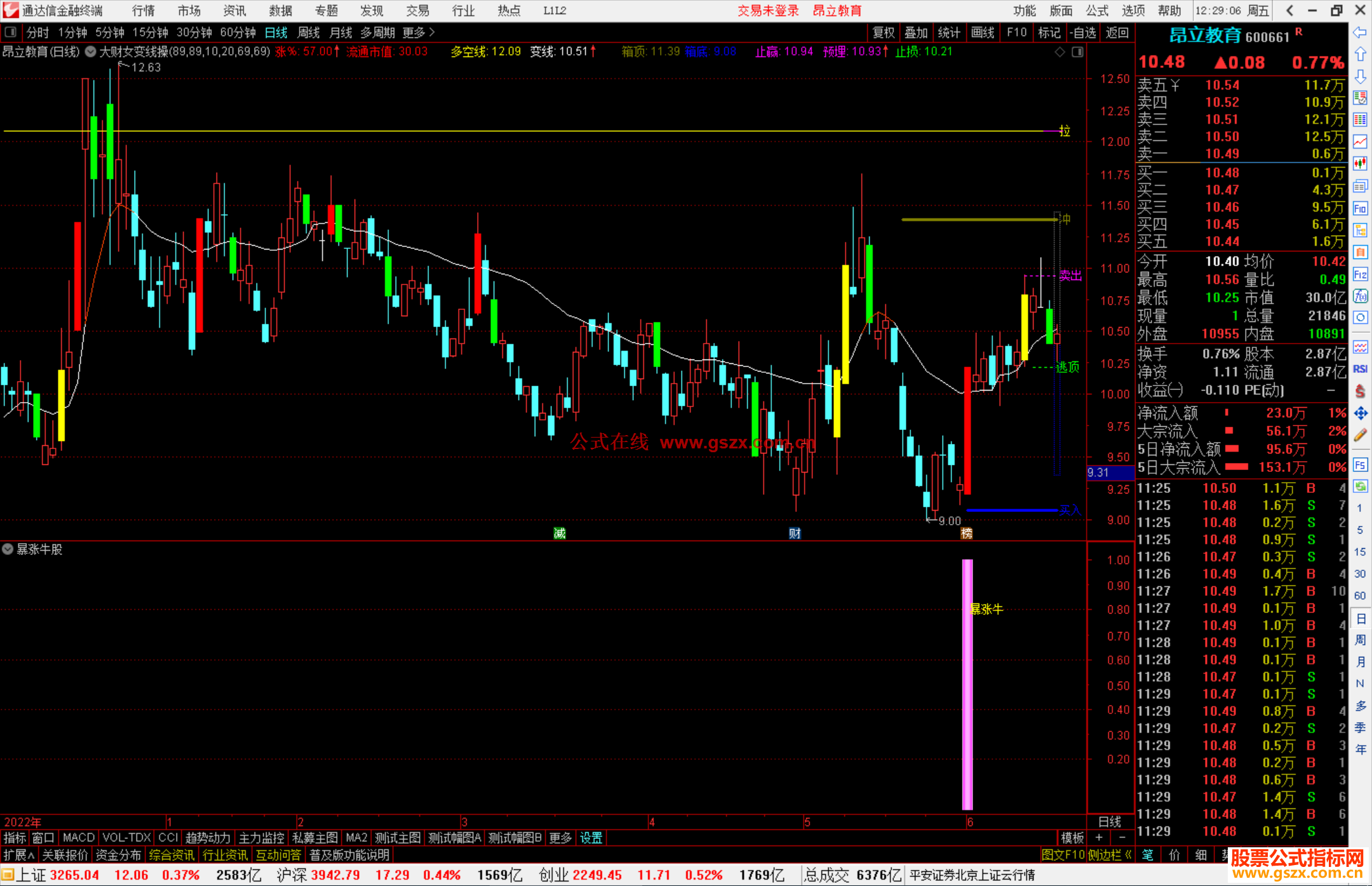Screen dimensions: 1372x886
Task: Click the 复权 button in chart toolbar
Action: (x=884, y=32)
